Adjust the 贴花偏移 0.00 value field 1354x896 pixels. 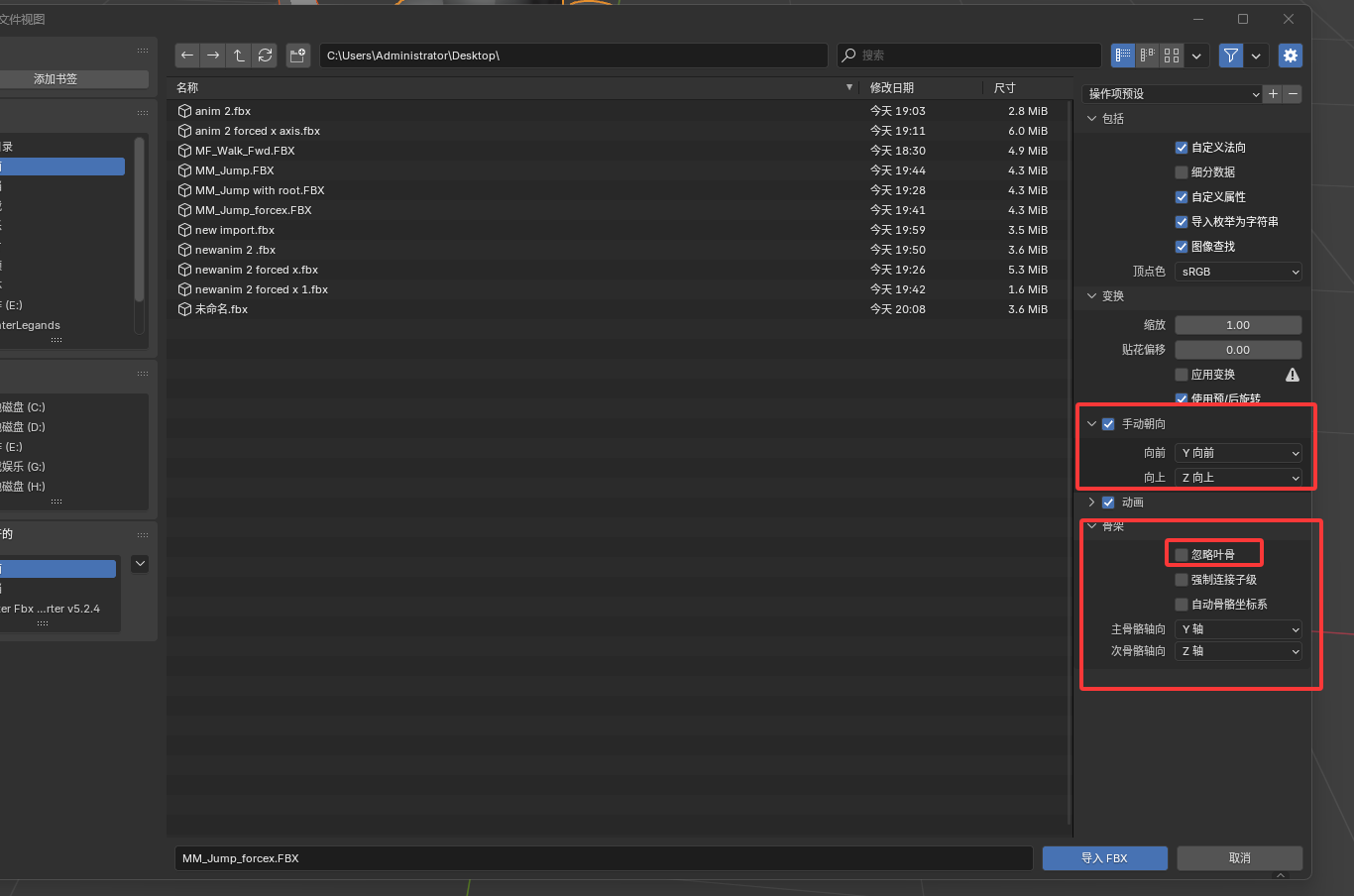tap(1238, 350)
